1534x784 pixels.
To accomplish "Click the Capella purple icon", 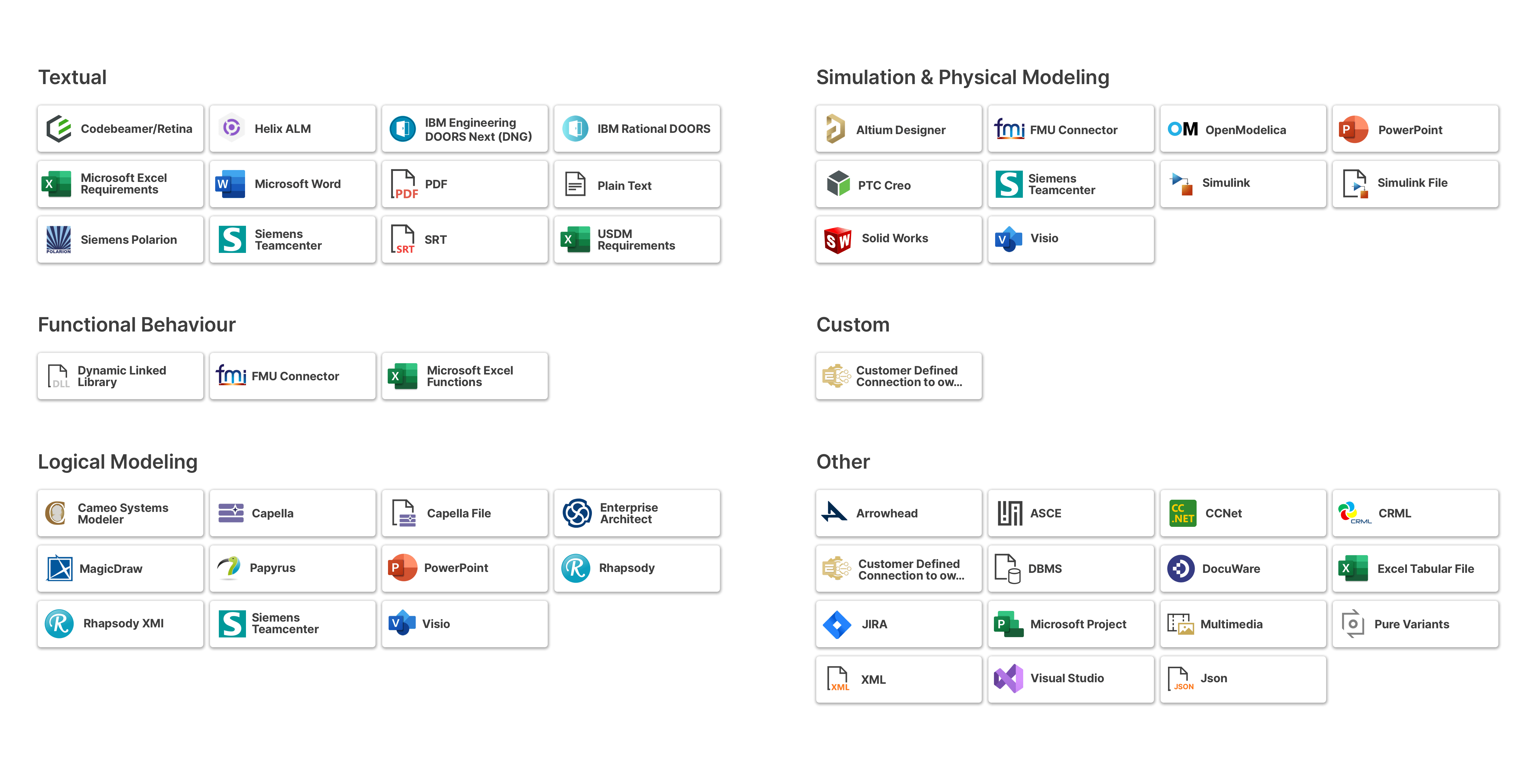I will point(231,513).
